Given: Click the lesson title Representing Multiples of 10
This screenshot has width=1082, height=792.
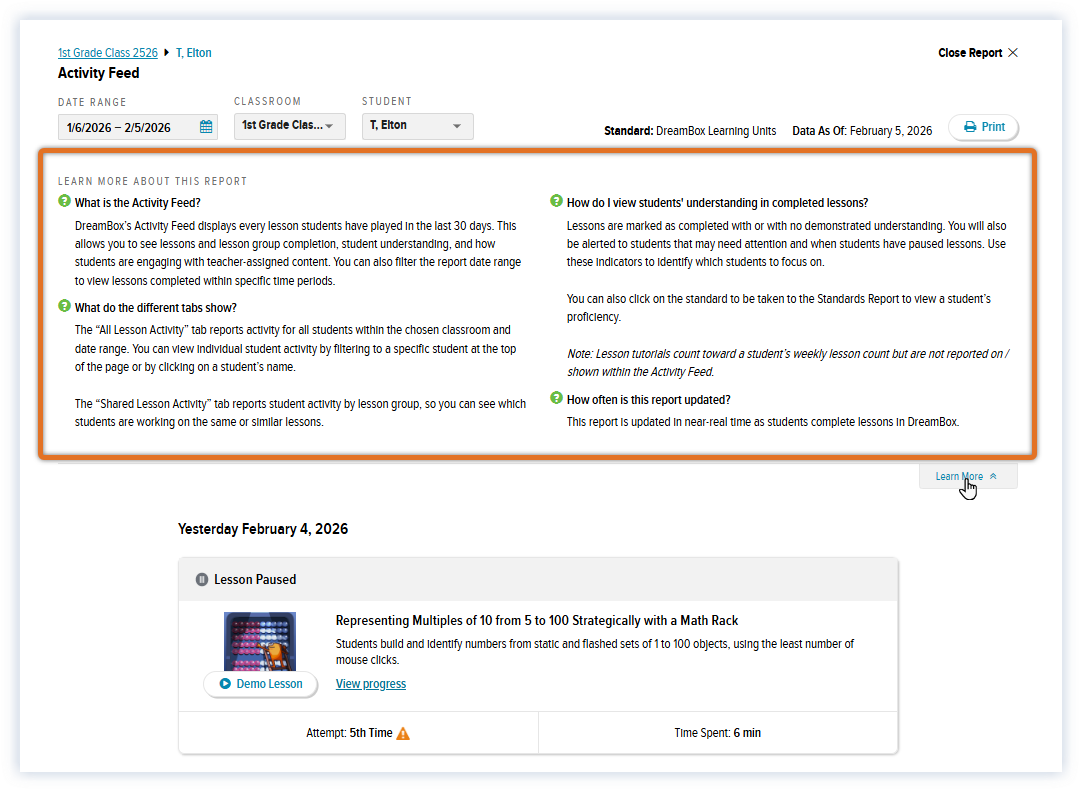Looking at the screenshot, I should (x=537, y=620).
